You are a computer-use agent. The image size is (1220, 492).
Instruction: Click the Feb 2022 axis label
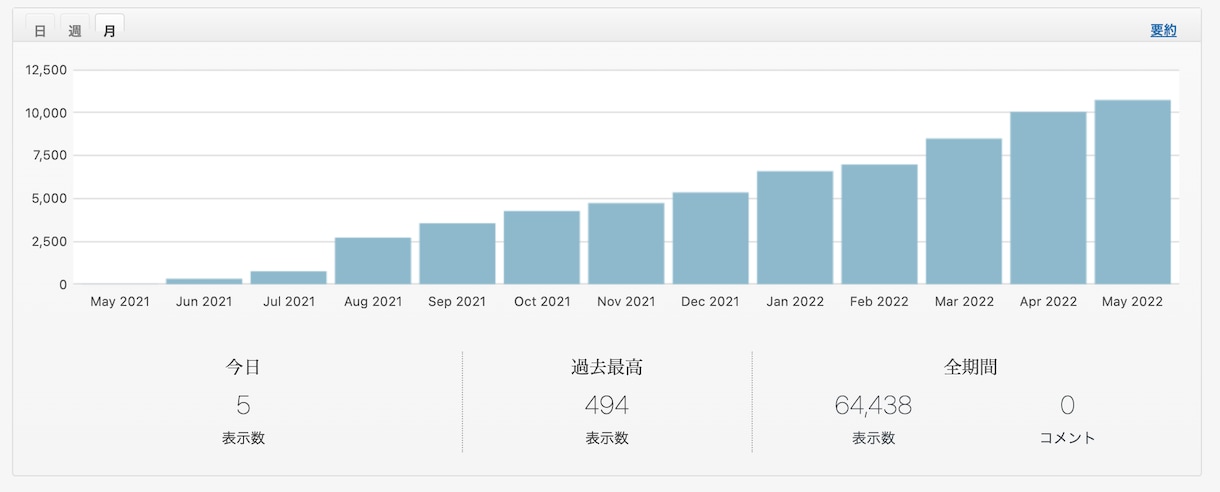point(880,301)
